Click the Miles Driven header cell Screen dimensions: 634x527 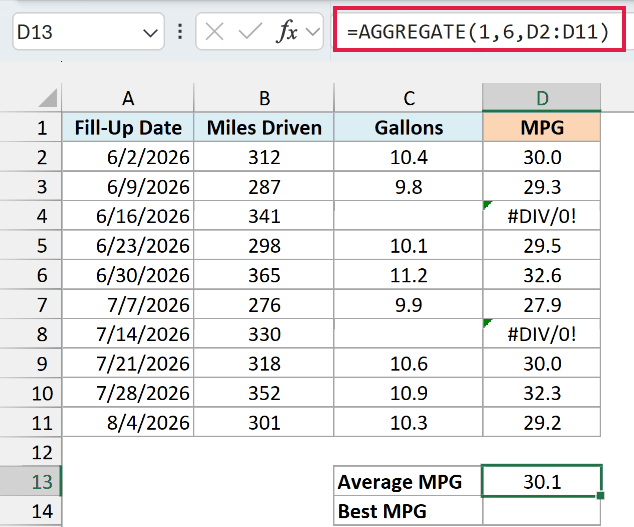pyautogui.click(x=264, y=127)
